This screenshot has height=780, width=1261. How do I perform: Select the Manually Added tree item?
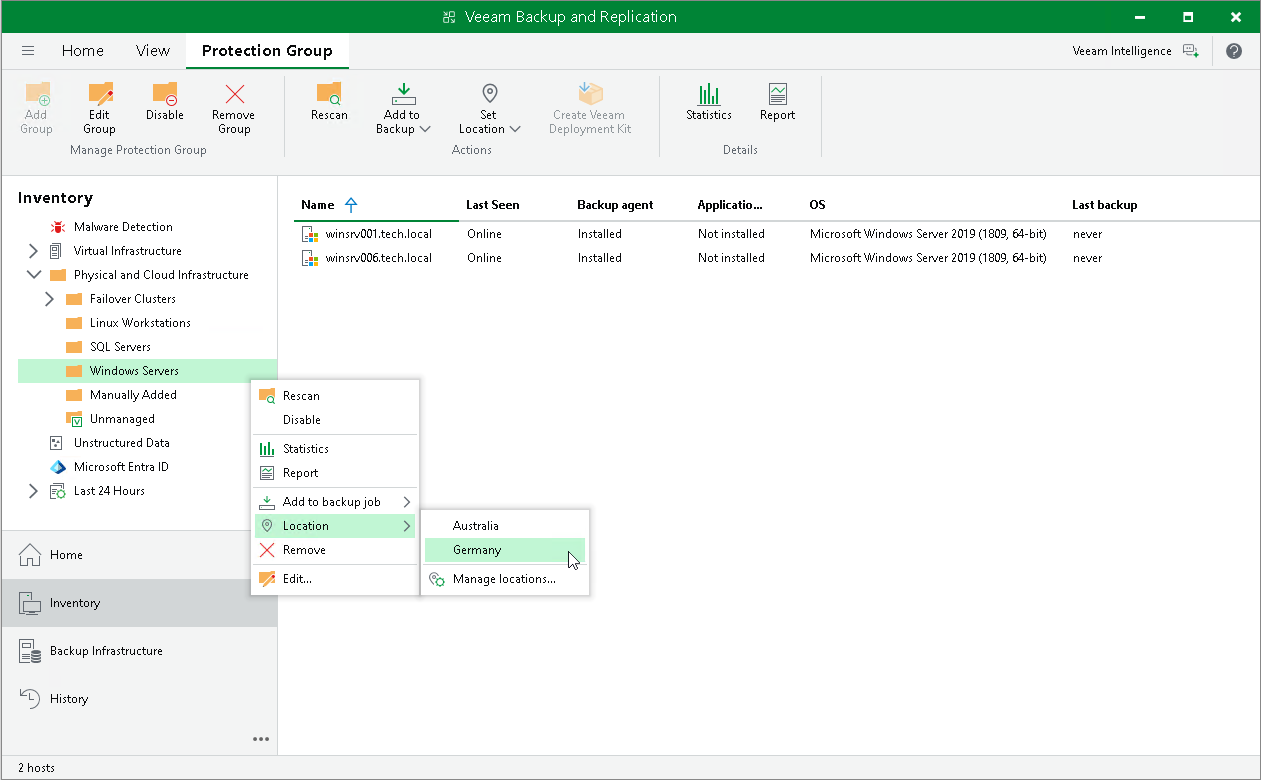point(133,395)
